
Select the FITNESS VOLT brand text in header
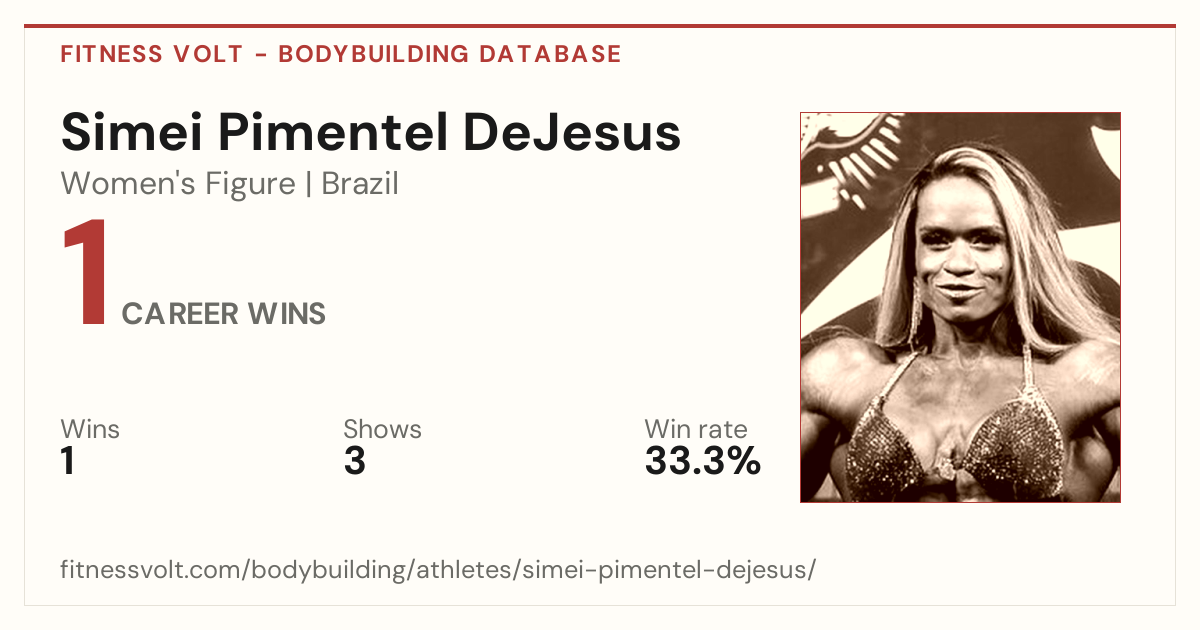(x=151, y=54)
